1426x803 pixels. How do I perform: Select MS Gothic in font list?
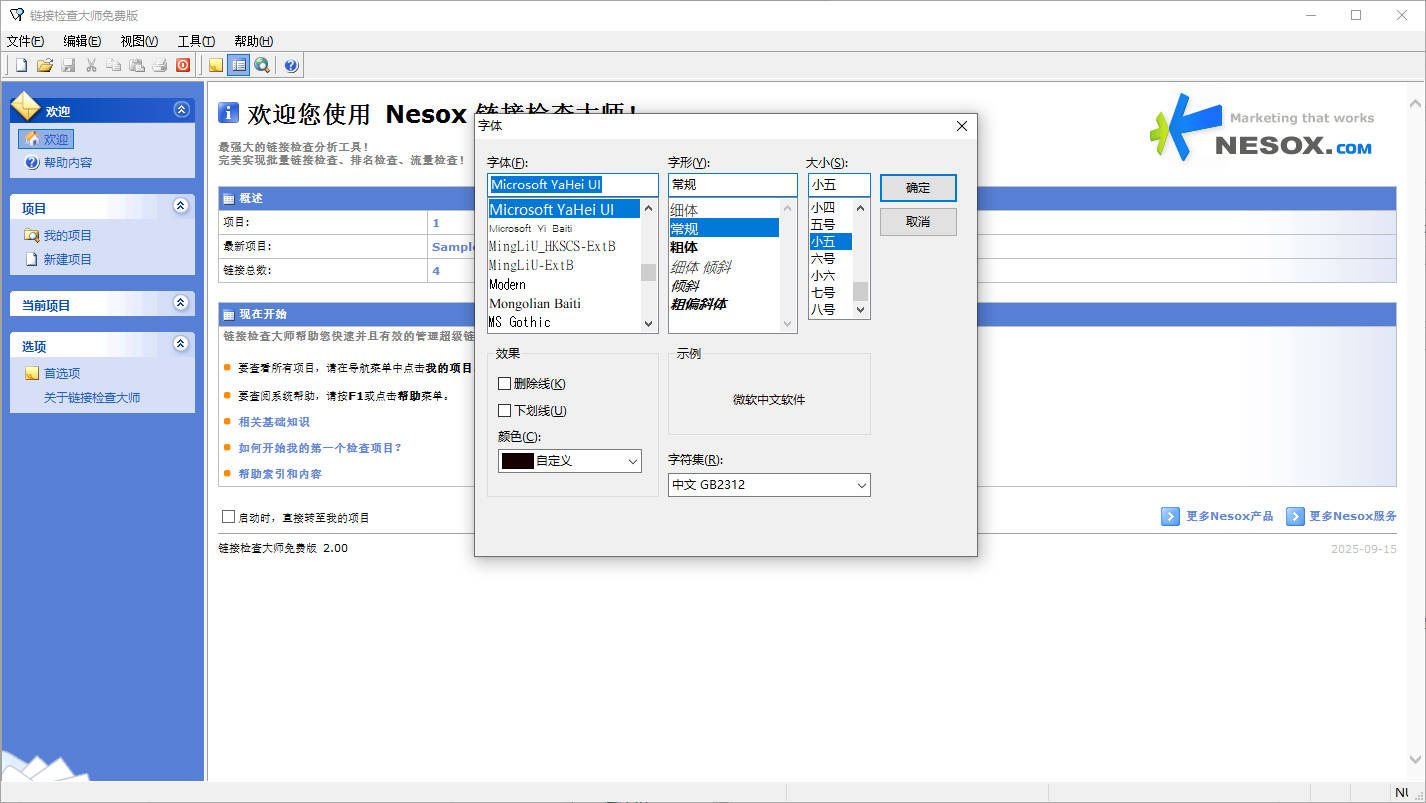pos(564,322)
